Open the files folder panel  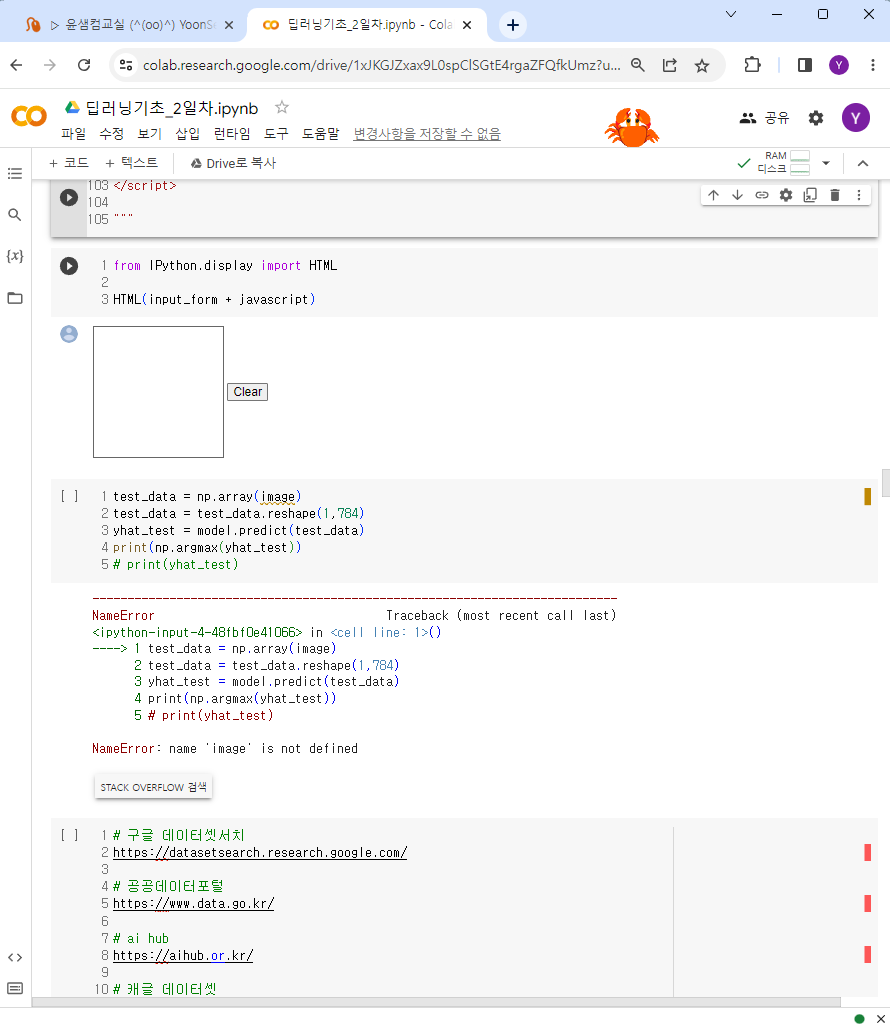click(15, 298)
